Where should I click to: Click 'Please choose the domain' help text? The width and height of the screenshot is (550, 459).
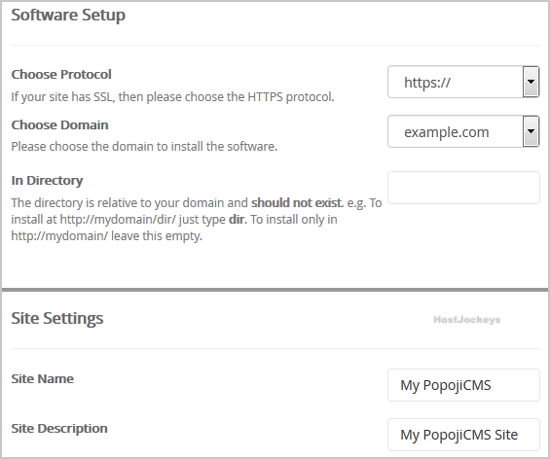coord(144,146)
